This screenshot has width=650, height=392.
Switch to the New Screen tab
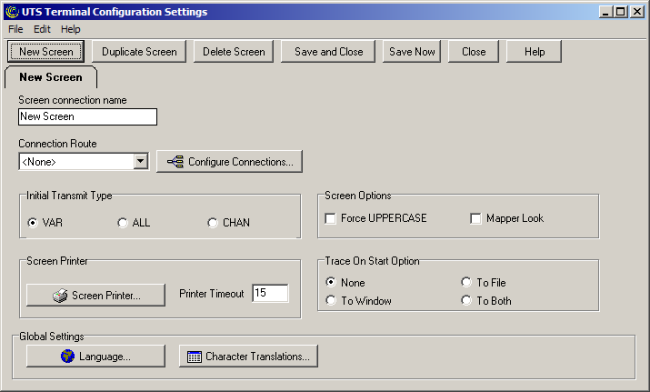pos(51,77)
